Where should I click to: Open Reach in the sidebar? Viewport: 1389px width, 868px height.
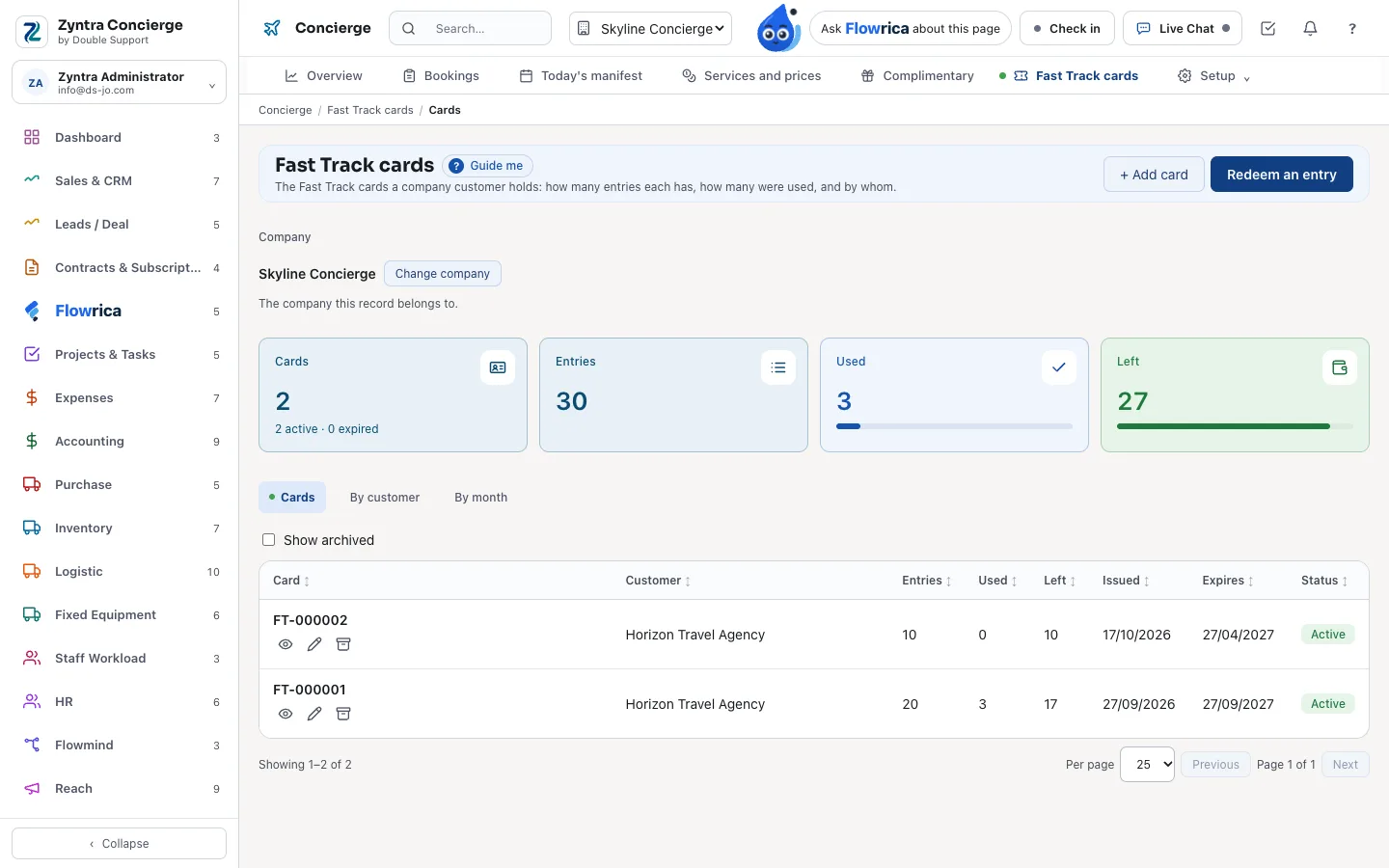point(120,789)
